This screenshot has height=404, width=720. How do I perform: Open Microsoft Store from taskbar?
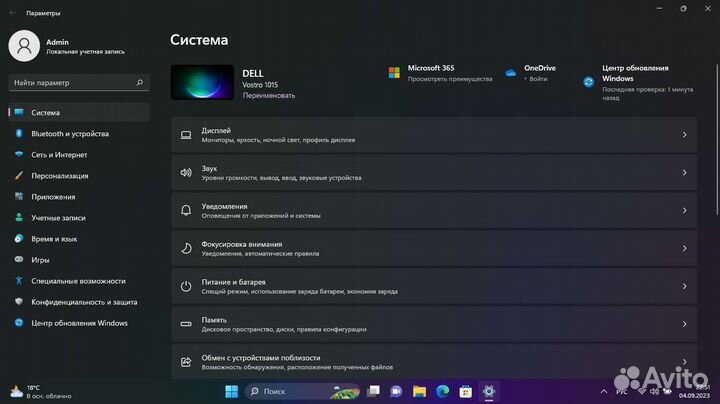point(466,392)
